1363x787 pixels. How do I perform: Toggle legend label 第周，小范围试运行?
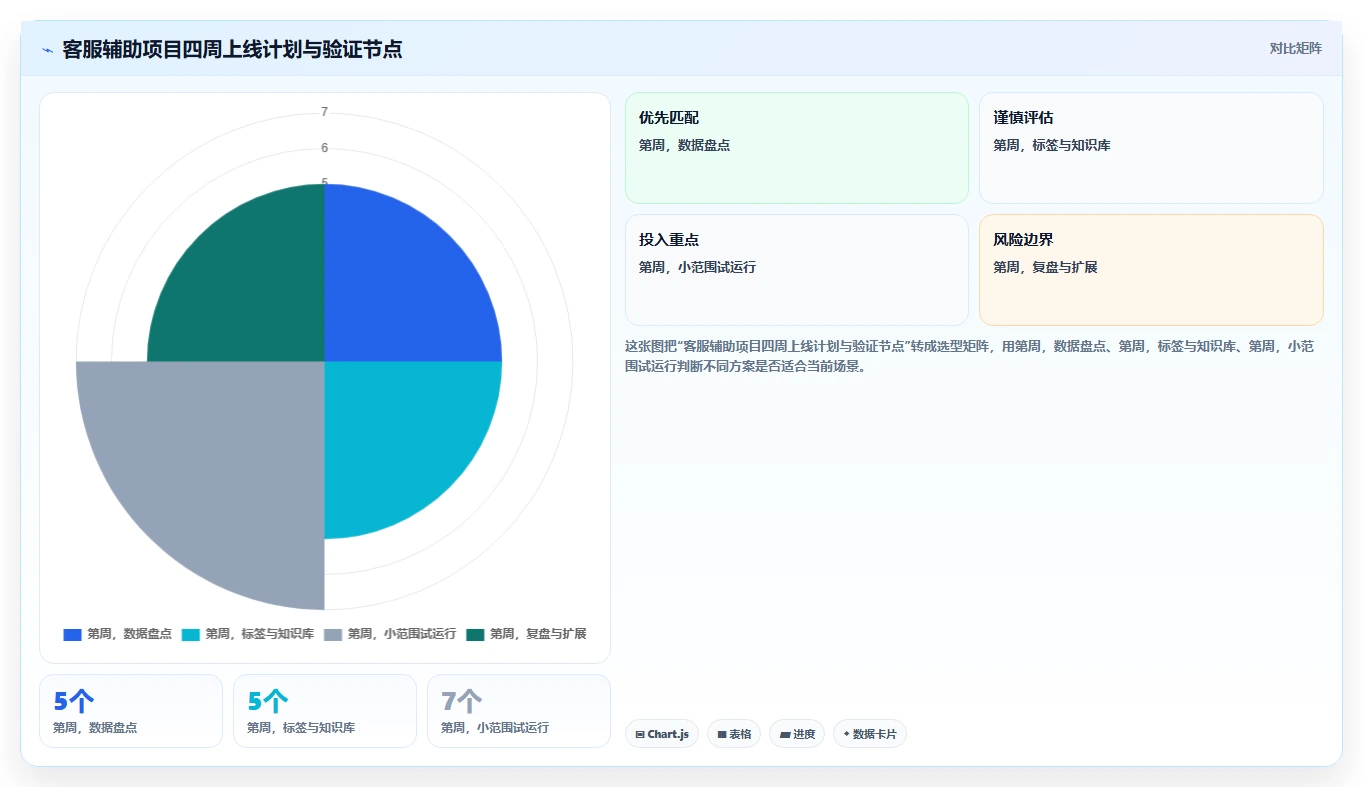pos(402,634)
